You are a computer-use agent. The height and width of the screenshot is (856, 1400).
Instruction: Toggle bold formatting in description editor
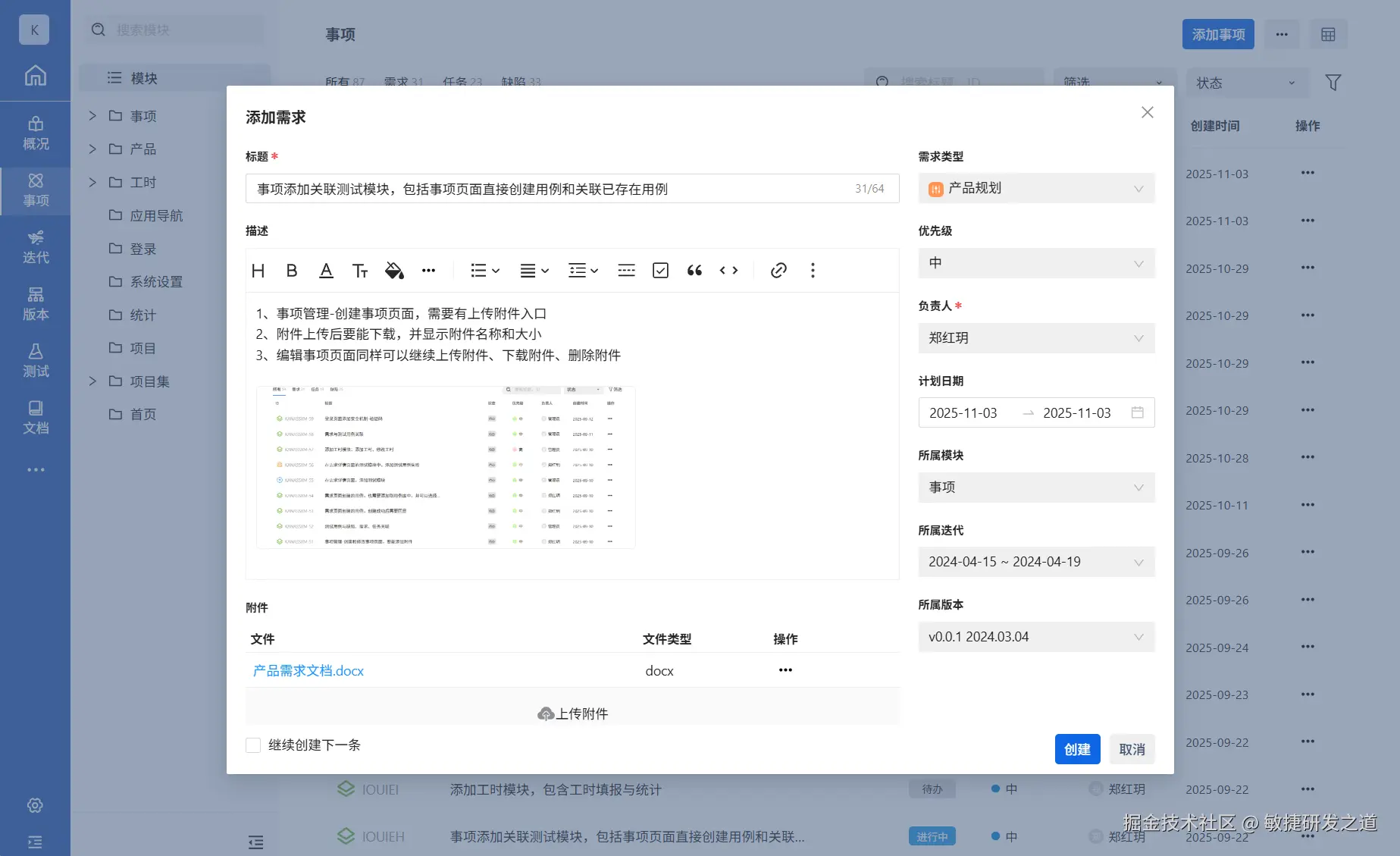click(x=292, y=271)
